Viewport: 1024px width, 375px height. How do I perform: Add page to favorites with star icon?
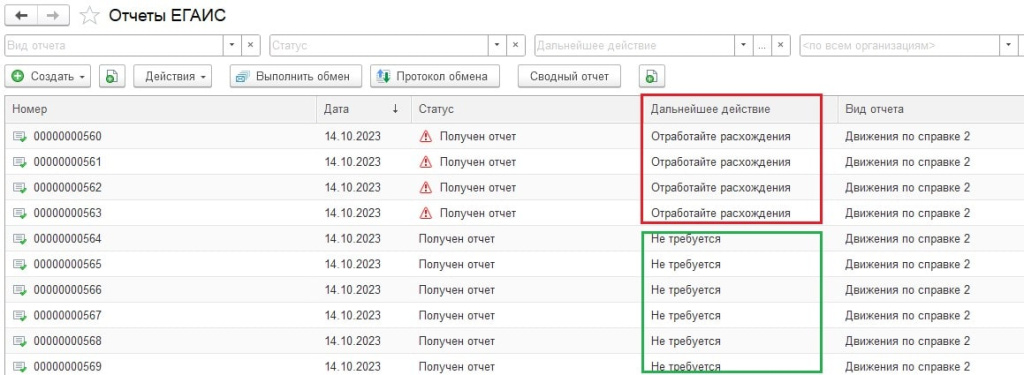point(89,16)
